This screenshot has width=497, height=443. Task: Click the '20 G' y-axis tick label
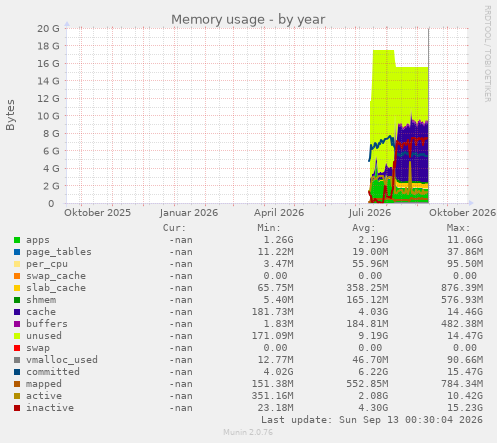pyautogui.click(x=48, y=29)
